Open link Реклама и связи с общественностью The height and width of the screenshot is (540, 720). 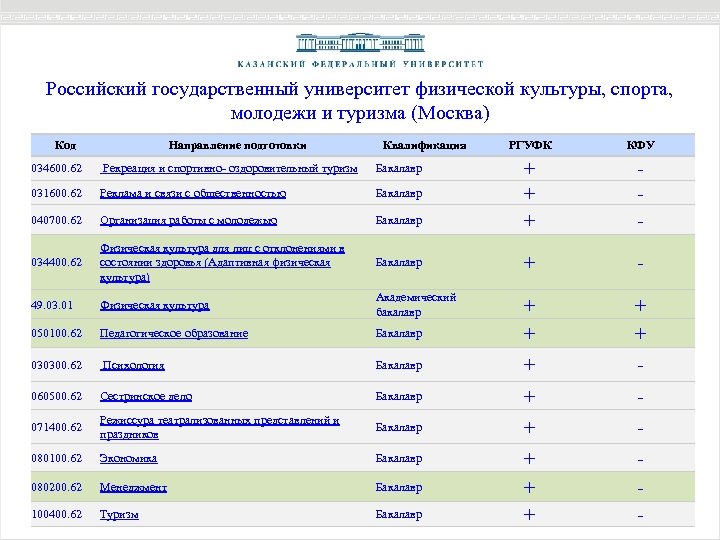(193, 194)
